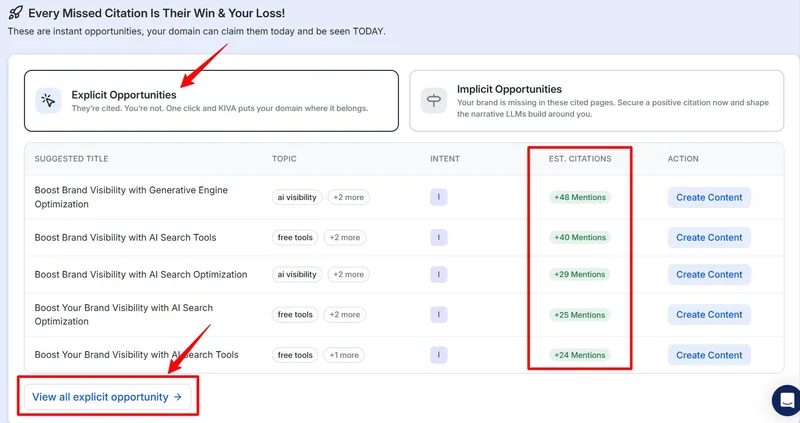The image size is (800, 423).
Task: Click the rocket icon beside the heading
Action: tap(15, 13)
